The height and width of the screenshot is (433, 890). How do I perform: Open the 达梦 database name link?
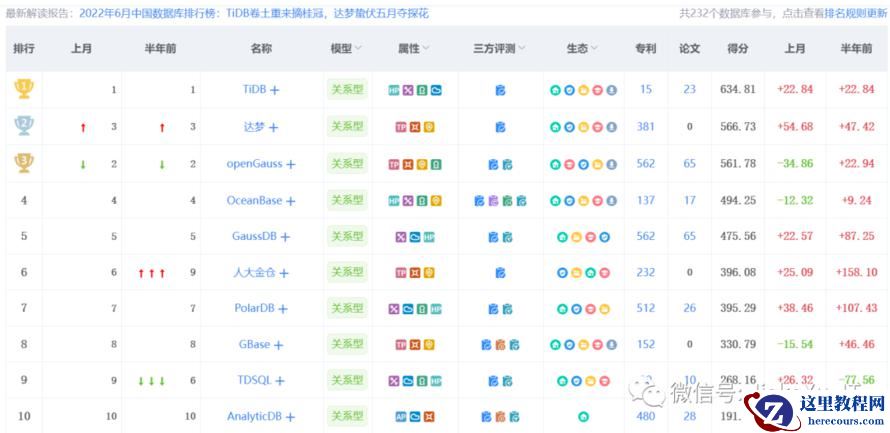(x=254, y=127)
